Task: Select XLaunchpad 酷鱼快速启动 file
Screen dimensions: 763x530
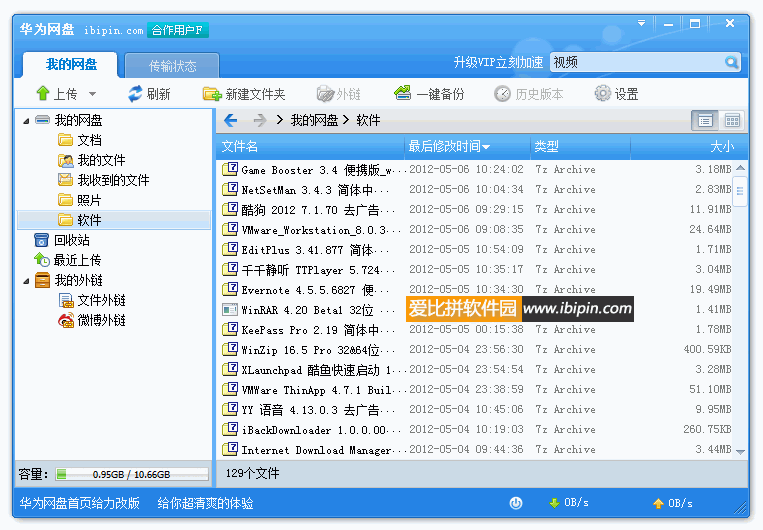Action: click(x=475, y=369)
